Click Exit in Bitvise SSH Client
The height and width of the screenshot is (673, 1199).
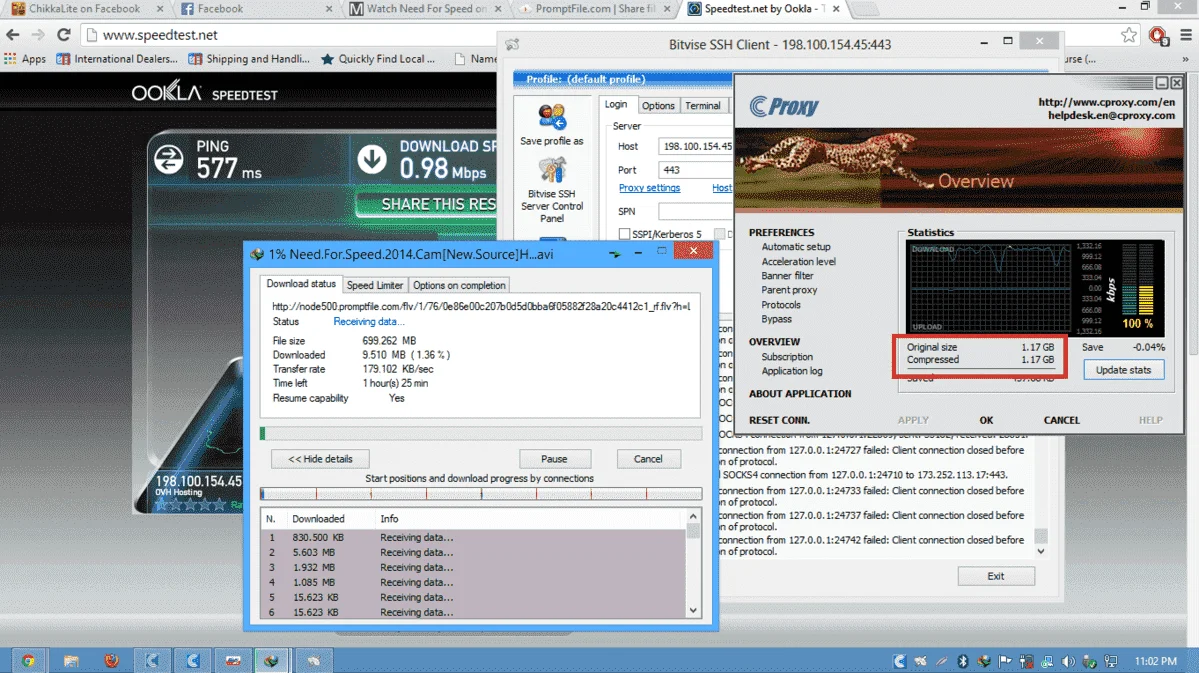tap(996, 576)
